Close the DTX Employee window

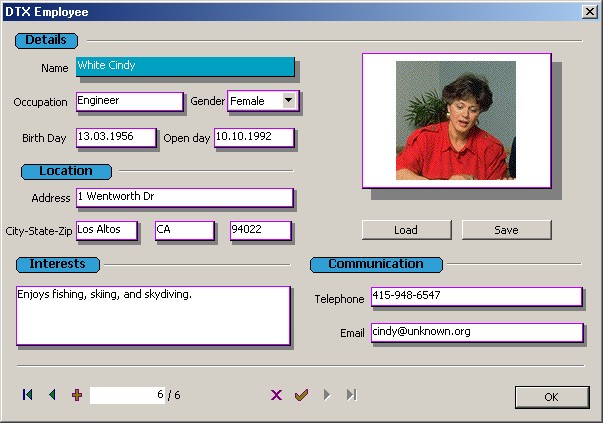(589, 12)
